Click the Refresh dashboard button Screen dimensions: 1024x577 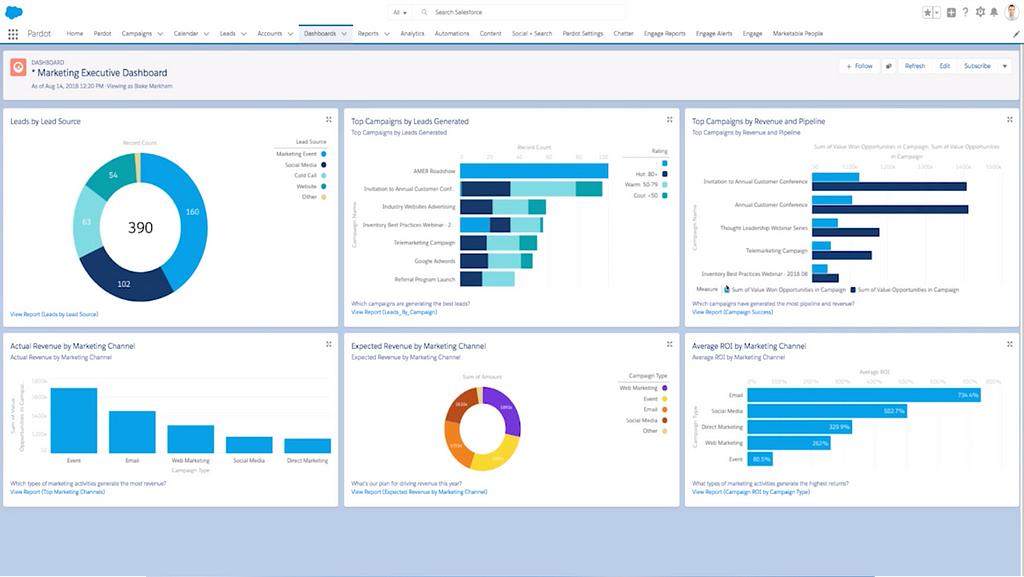[x=915, y=66]
